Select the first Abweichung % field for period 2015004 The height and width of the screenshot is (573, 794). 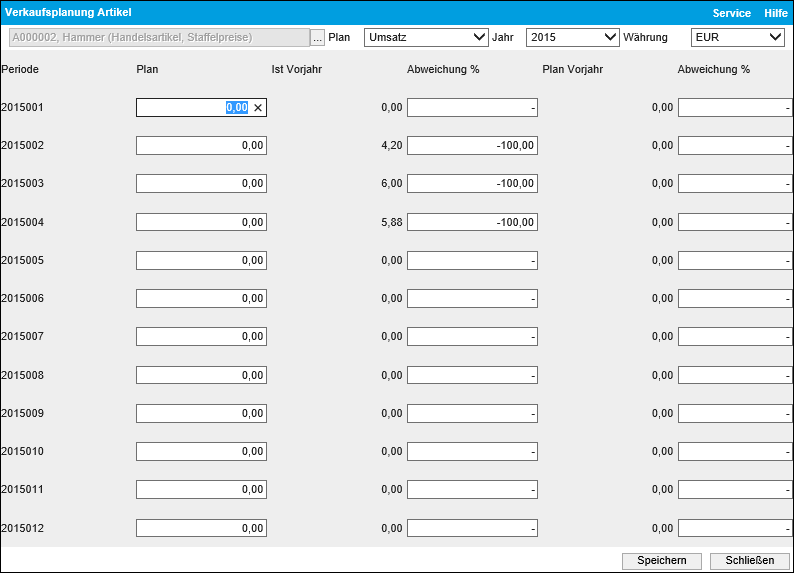[472, 222]
